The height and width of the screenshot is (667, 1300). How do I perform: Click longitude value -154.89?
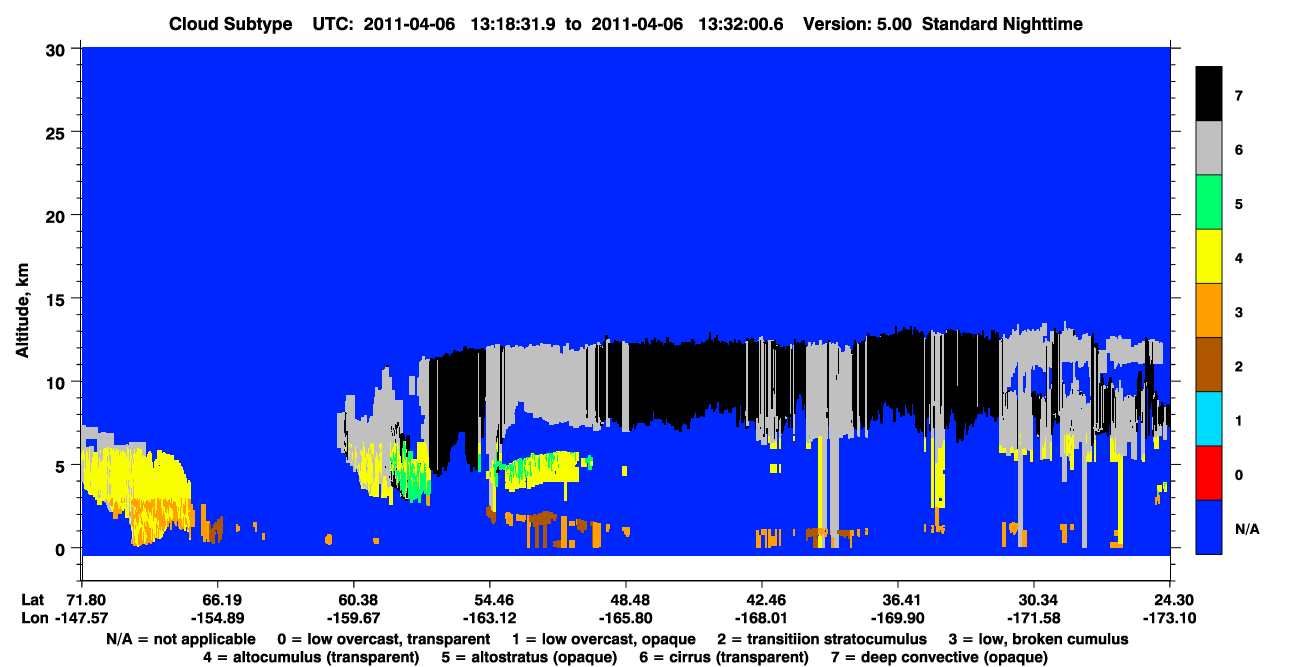point(216,618)
